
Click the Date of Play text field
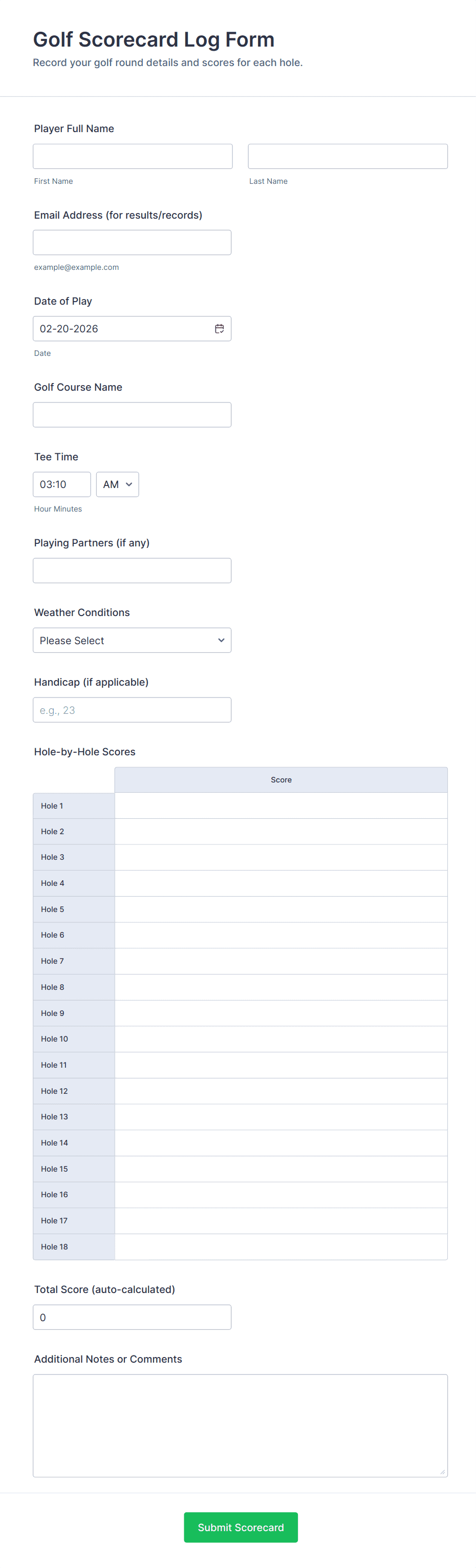point(122,329)
